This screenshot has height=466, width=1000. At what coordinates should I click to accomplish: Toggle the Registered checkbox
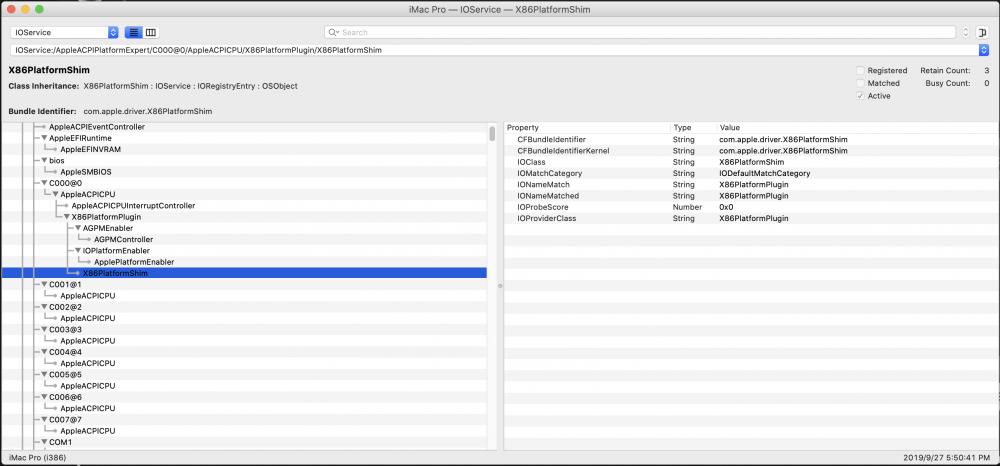860,71
